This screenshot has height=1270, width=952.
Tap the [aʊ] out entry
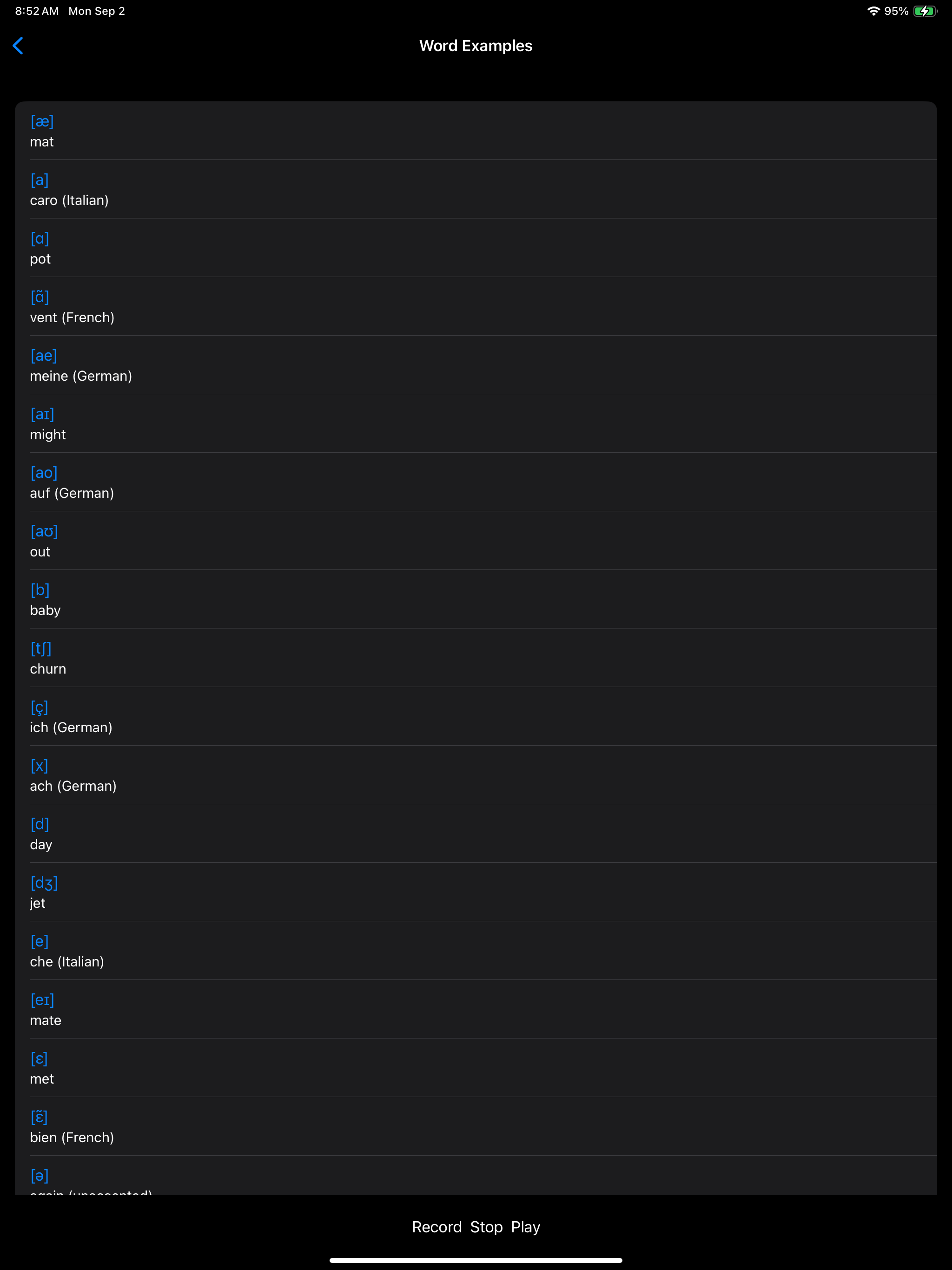[x=476, y=541]
